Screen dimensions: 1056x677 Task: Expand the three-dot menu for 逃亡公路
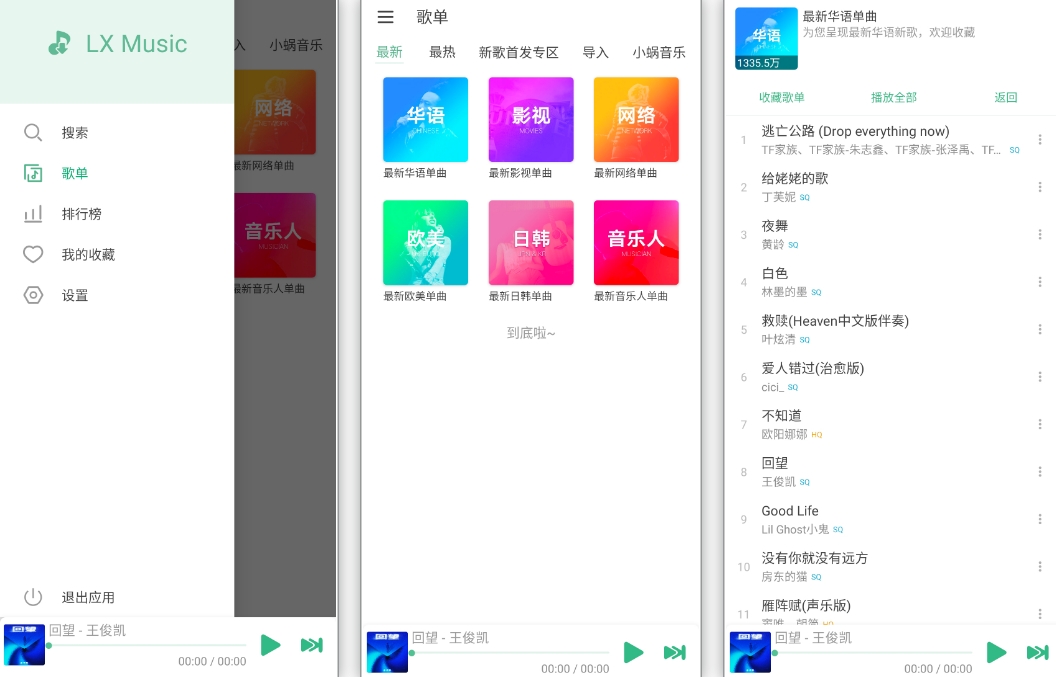tap(1039, 140)
